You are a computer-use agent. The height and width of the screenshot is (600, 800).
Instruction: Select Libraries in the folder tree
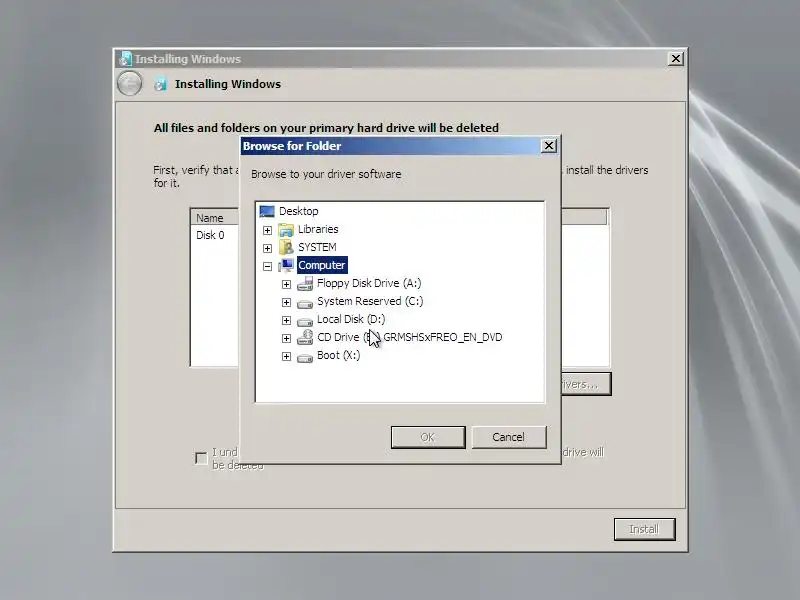(318, 229)
